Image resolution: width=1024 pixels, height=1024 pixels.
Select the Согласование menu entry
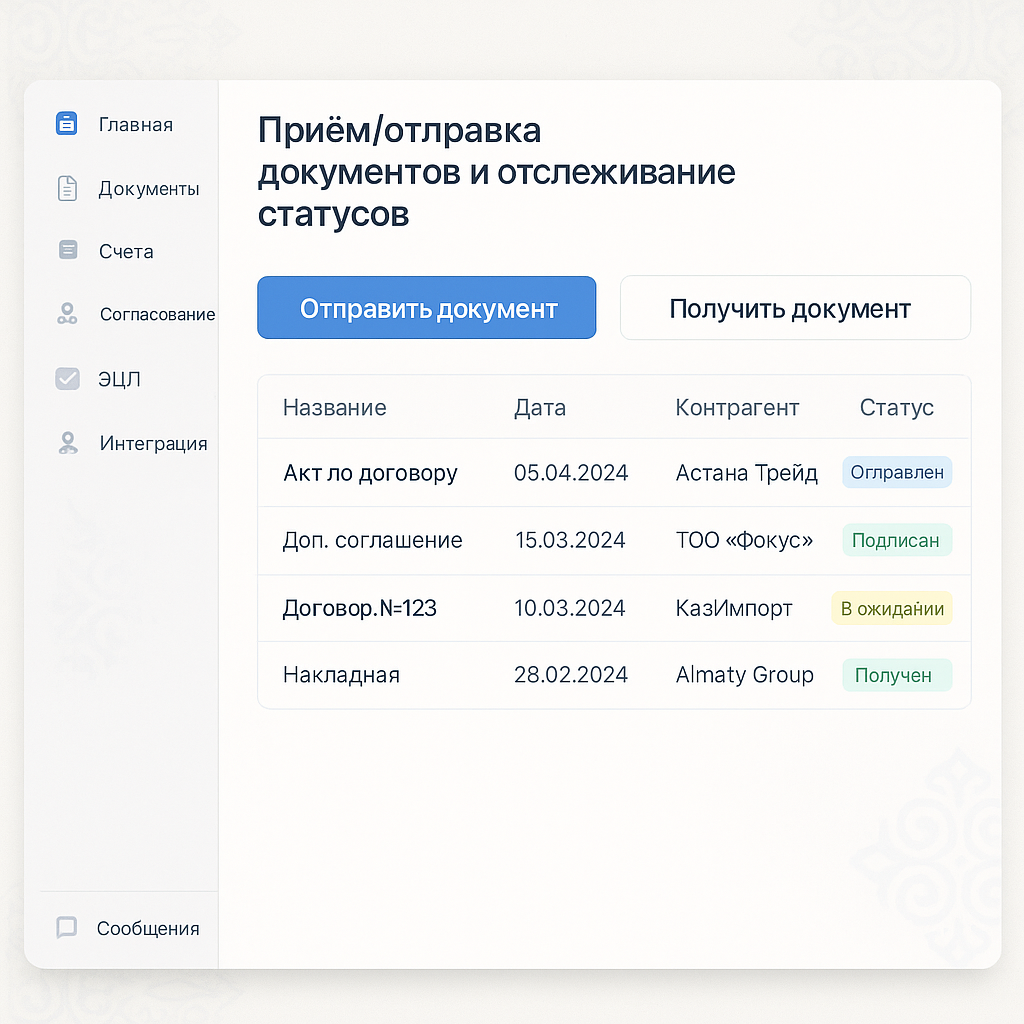coord(157,315)
